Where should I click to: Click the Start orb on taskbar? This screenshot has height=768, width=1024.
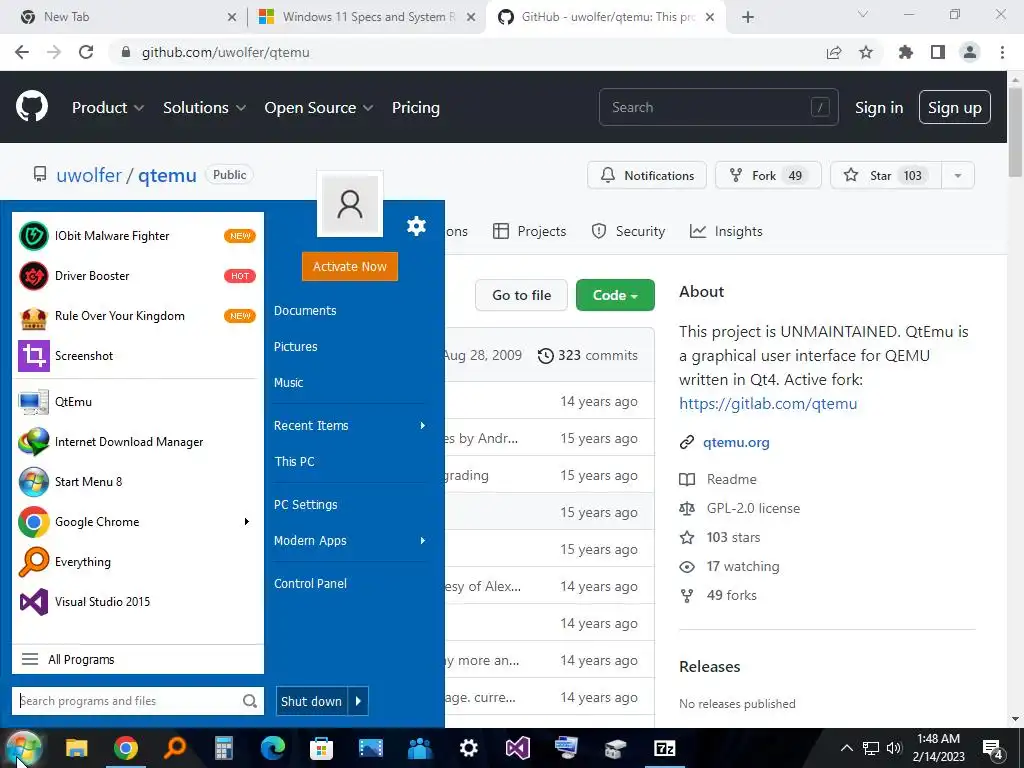pyautogui.click(x=25, y=748)
